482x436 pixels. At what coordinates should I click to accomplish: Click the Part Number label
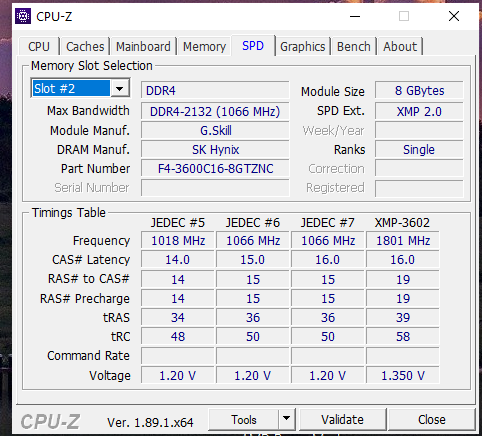tap(95, 169)
